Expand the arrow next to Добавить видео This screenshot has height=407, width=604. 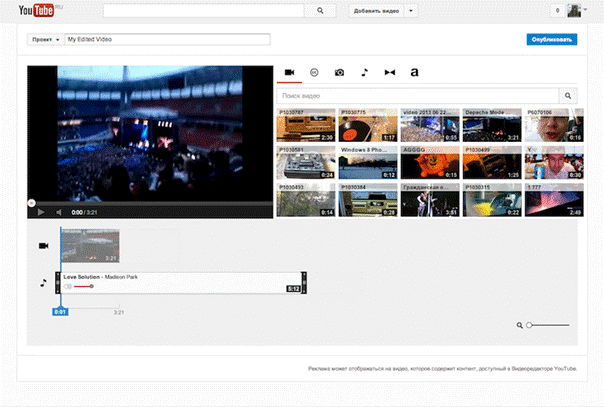coord(411,11)
